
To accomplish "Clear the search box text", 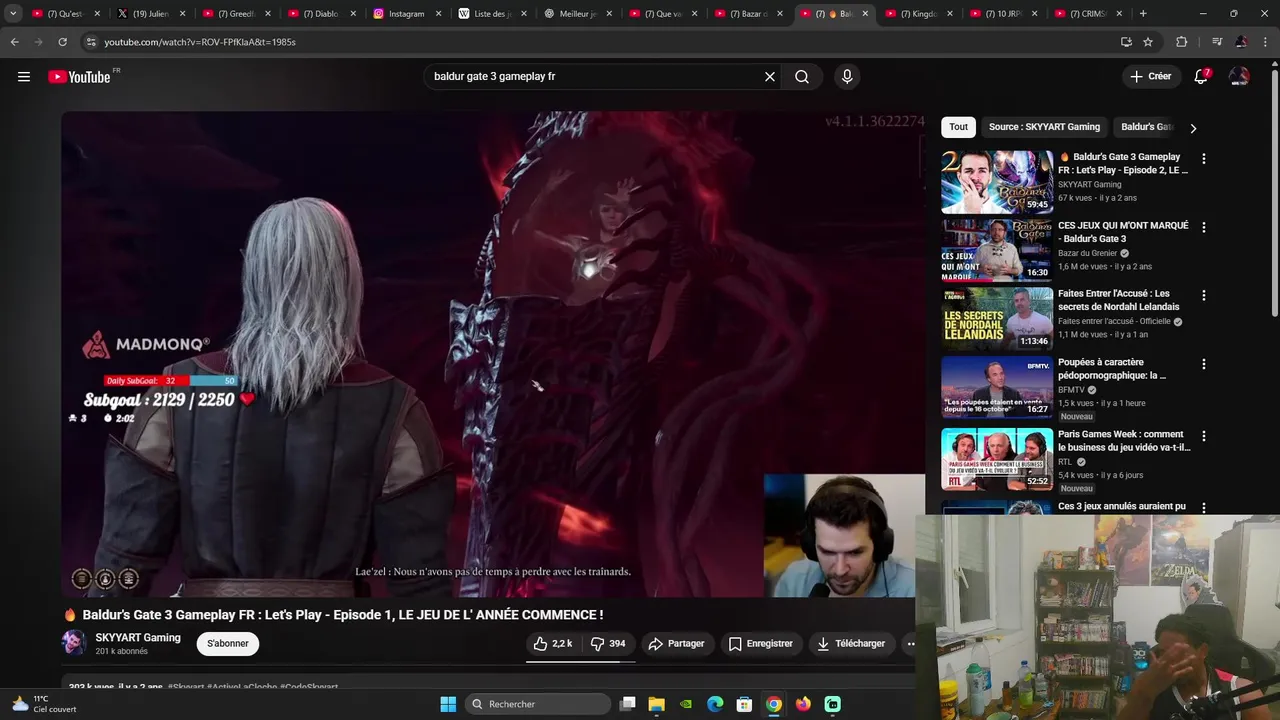I will pos(769,76).
